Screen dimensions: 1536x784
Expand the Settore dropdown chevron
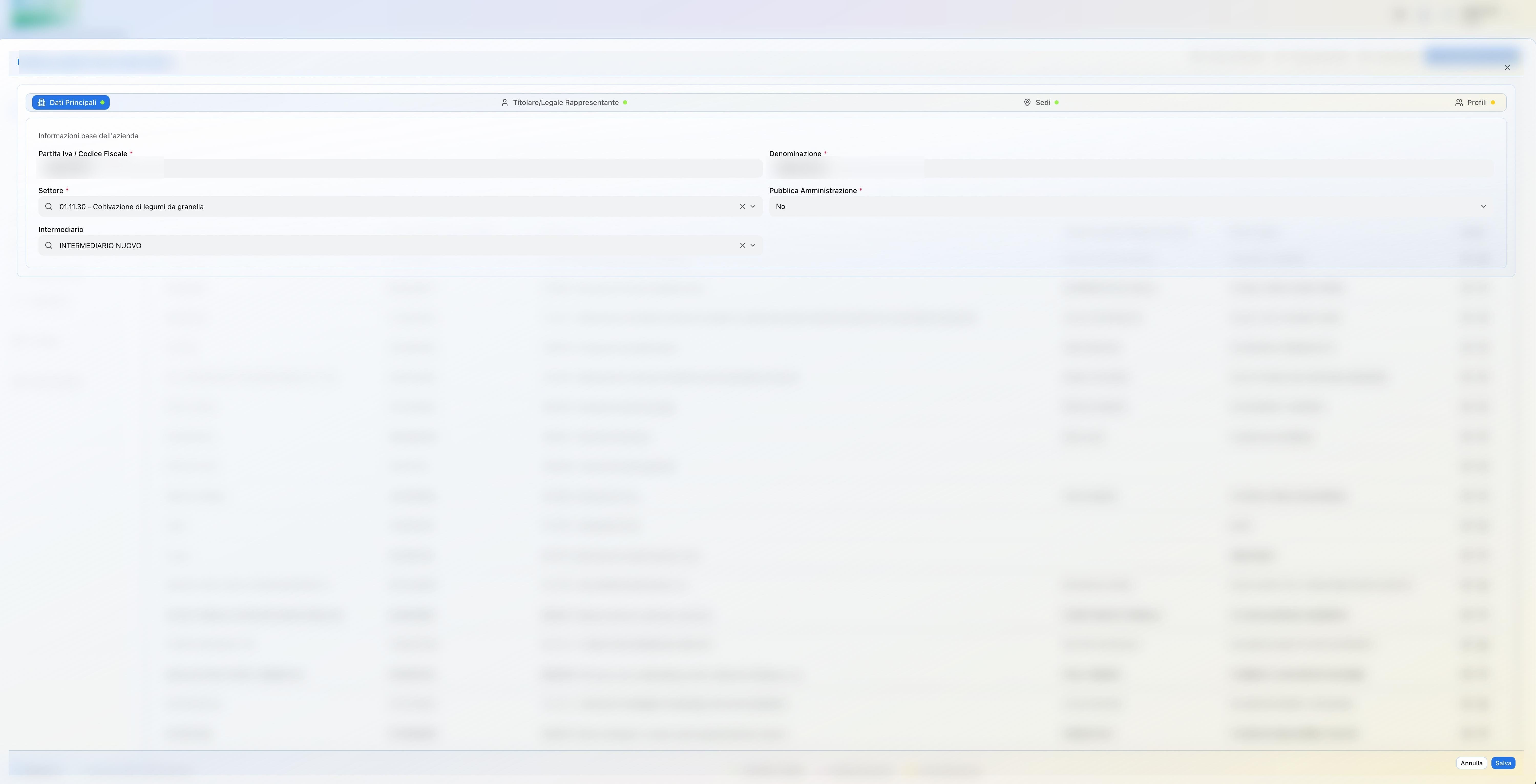point(752,206)
